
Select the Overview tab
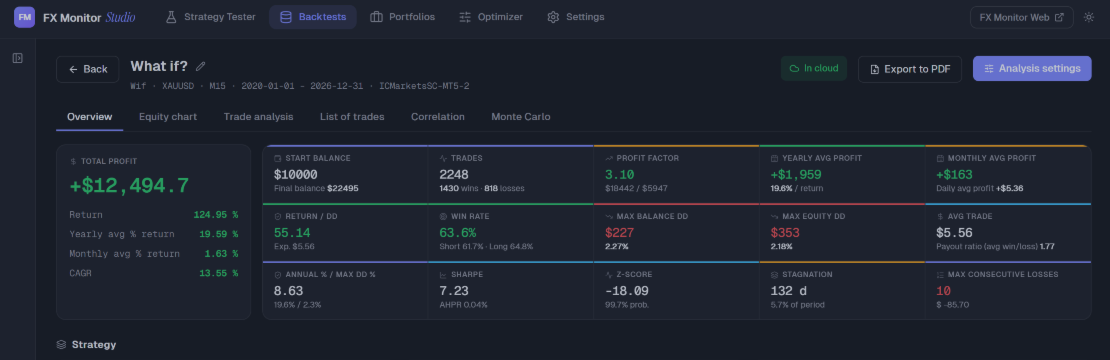[x=90, y=117]
